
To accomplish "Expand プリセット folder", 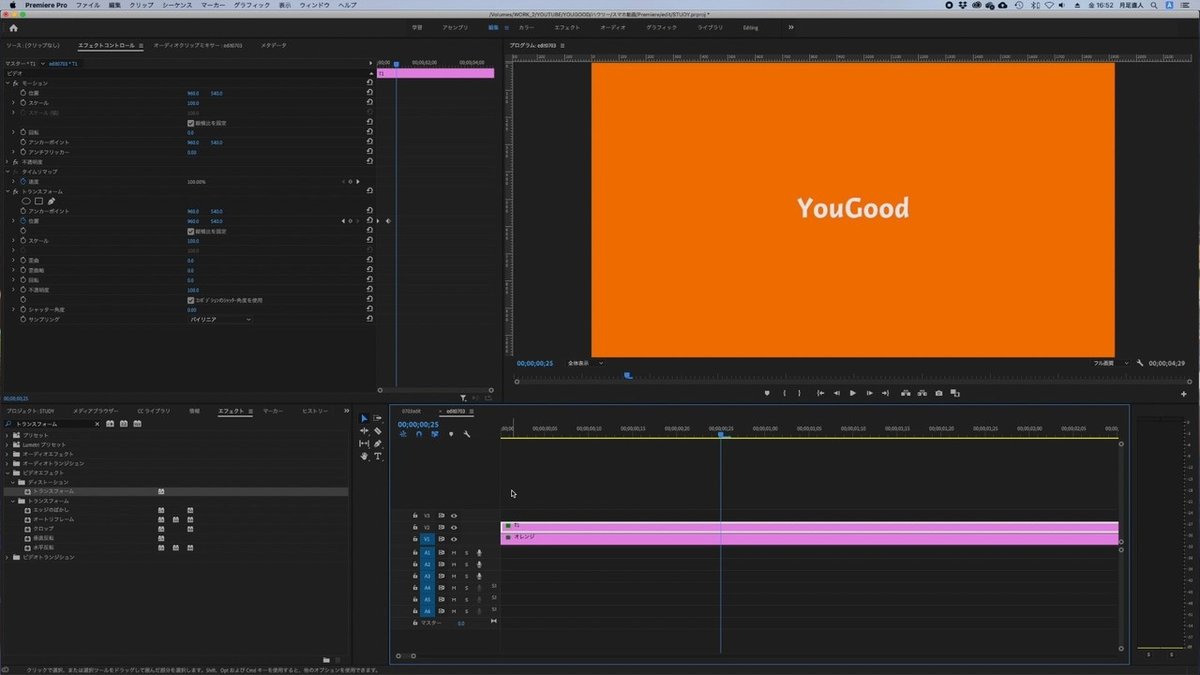I will tap(7, 435).
